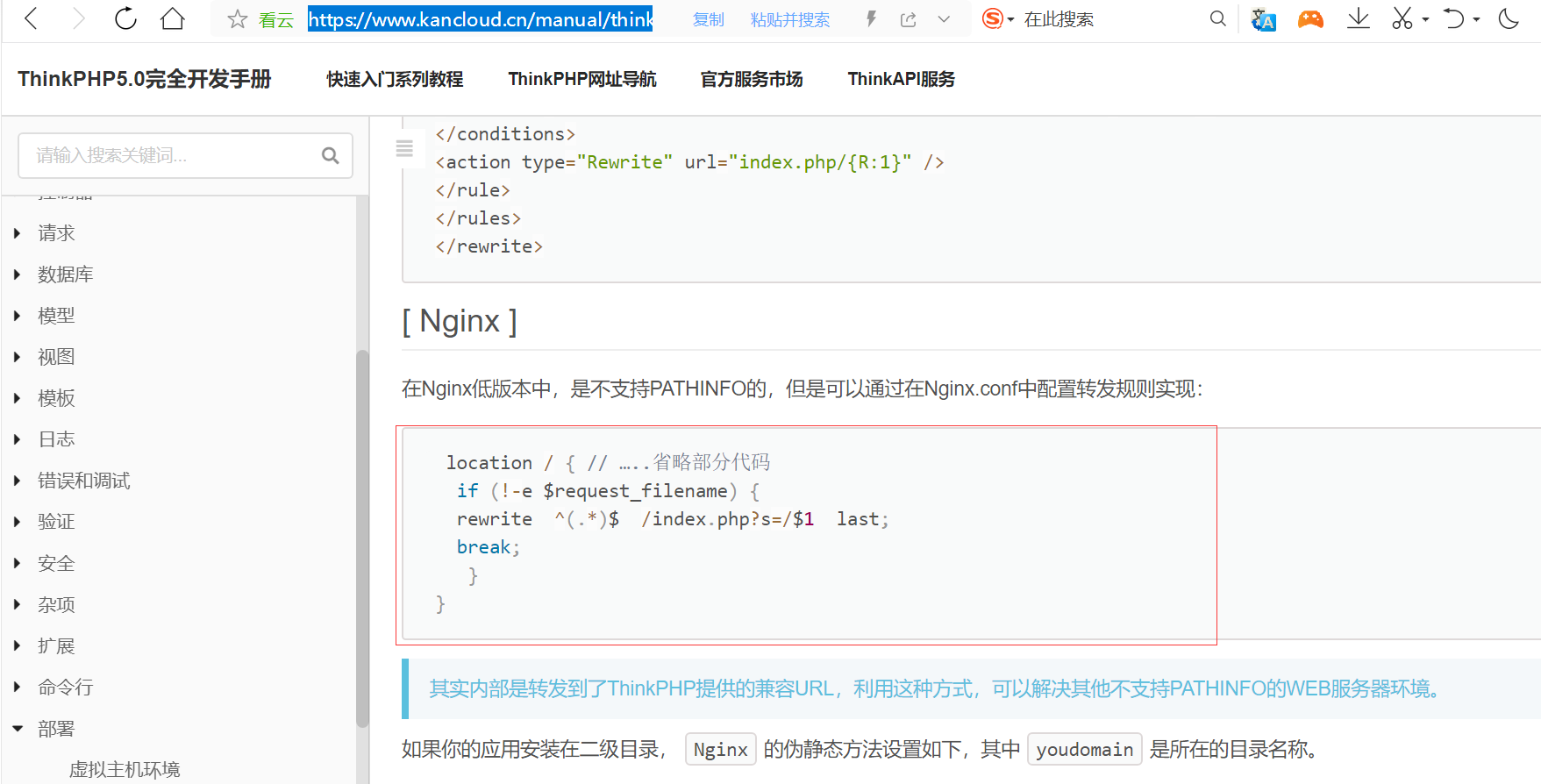This screenshot has height=784, width=1541.
Task: Go forward to the next page
Action: coord(79,18)
